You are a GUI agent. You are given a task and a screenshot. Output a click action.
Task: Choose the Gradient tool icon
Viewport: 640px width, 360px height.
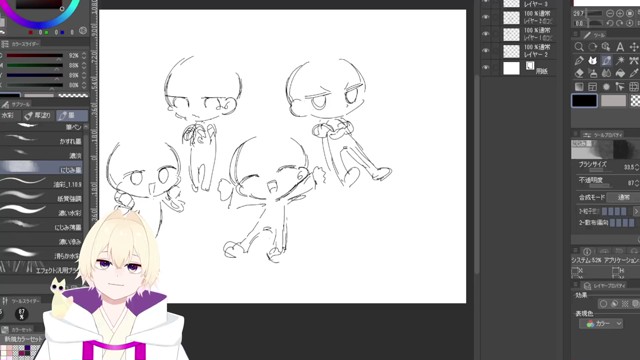point(579,87)
